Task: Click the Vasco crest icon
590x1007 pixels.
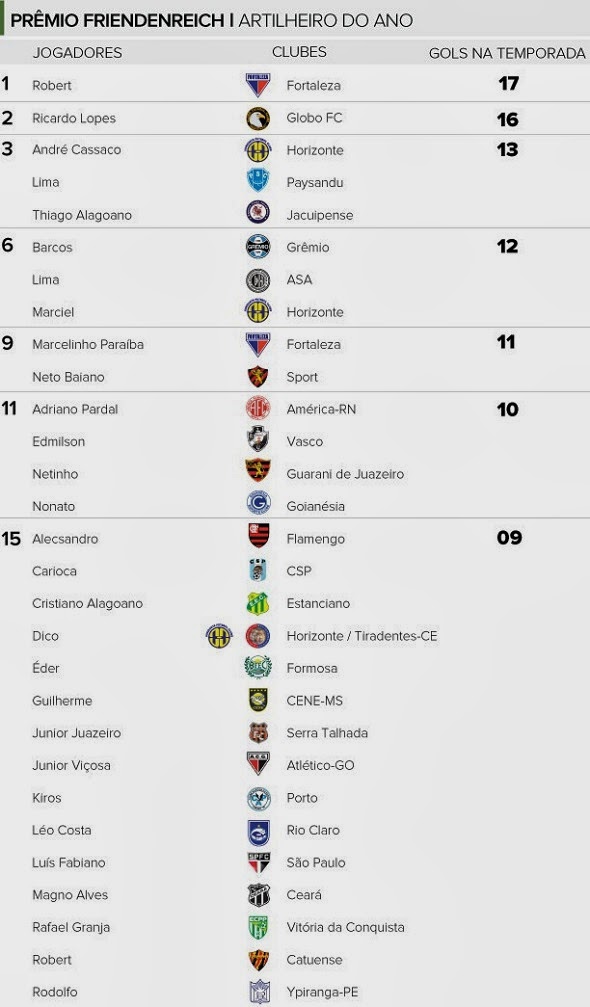Action: pyautogui.click(x=258, y=440)
